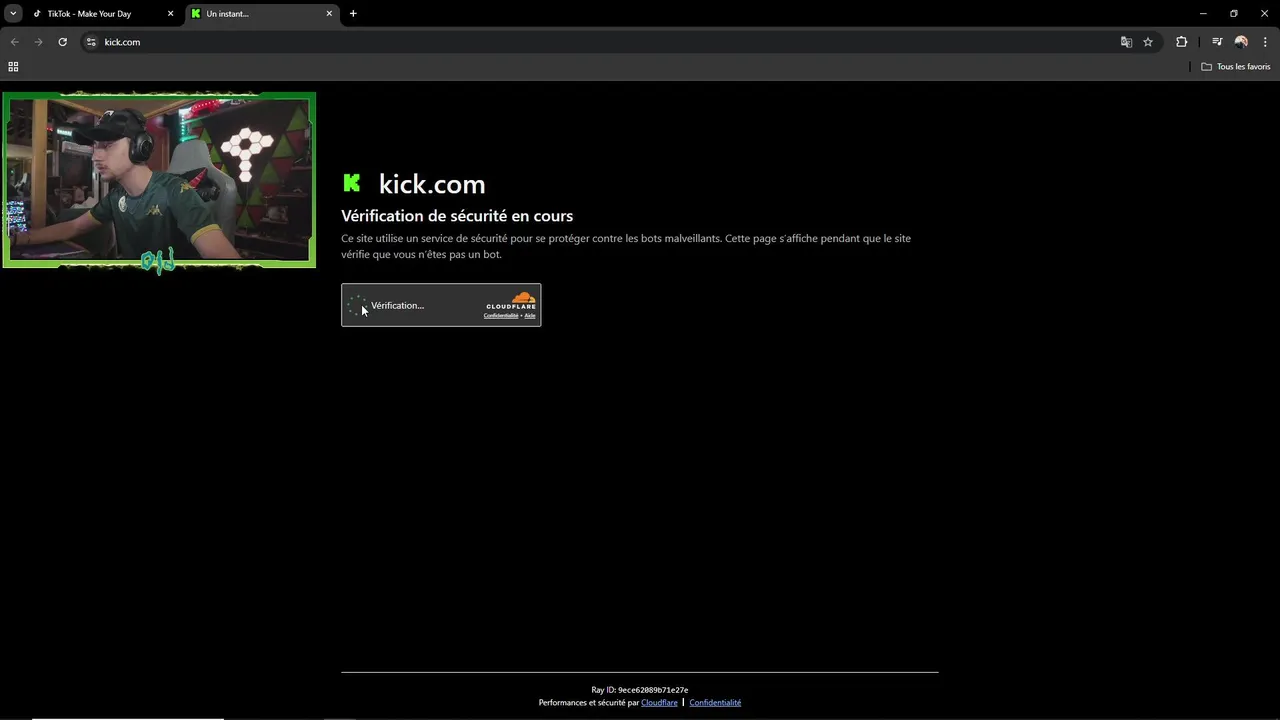
Task: Open a new browser tab
Action: [x=353, y=14]
